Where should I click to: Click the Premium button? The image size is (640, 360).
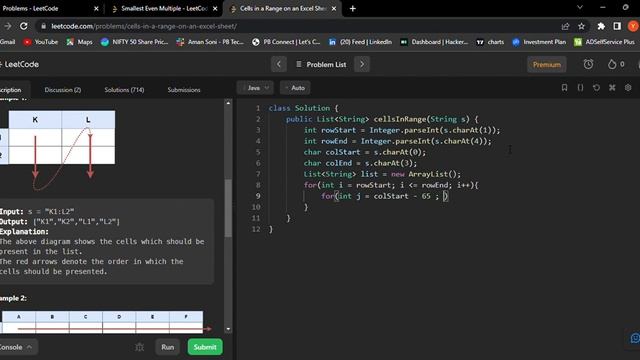(x=547, y=64)
